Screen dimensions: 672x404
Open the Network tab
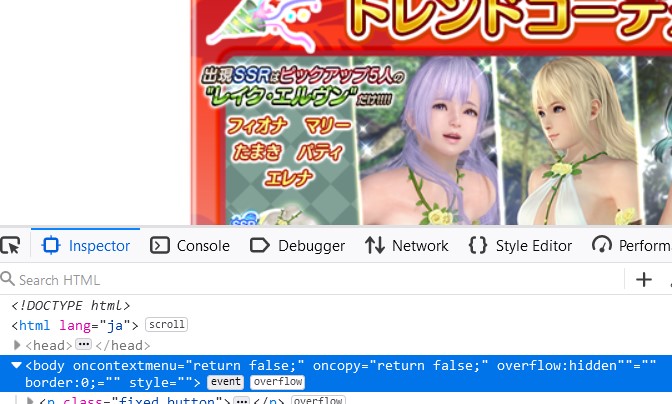(x=407, y=246)
